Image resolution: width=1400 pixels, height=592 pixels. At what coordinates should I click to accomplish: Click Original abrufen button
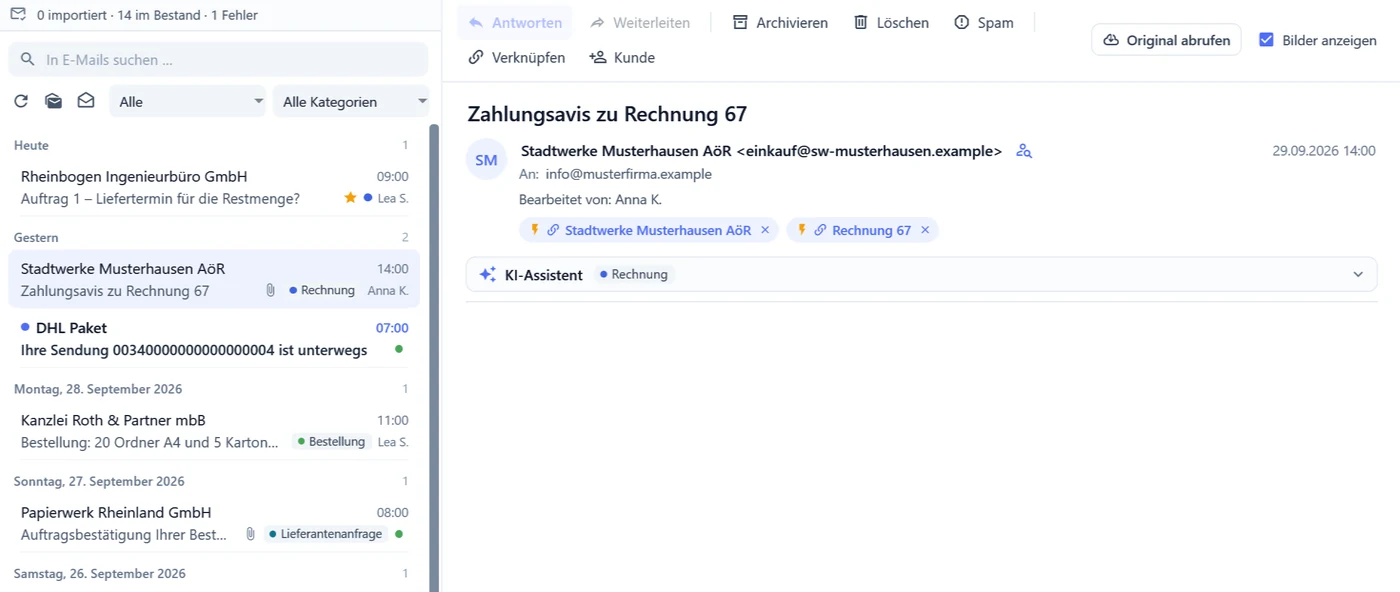(1166, 40)
